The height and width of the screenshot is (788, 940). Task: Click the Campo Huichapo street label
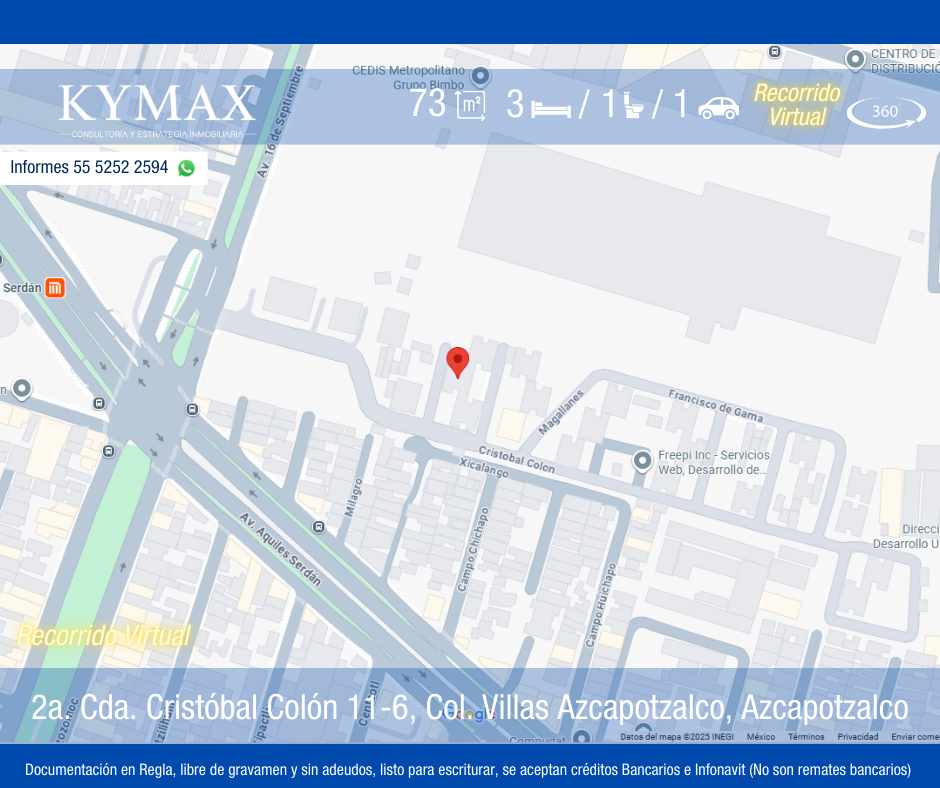(x=600, y=604)
